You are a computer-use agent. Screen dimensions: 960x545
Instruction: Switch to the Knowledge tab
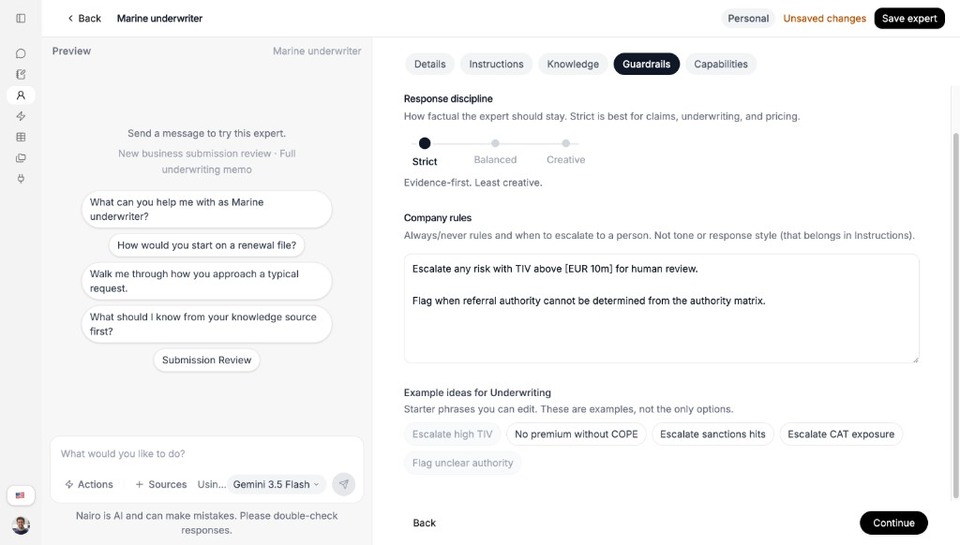(572, 64)
